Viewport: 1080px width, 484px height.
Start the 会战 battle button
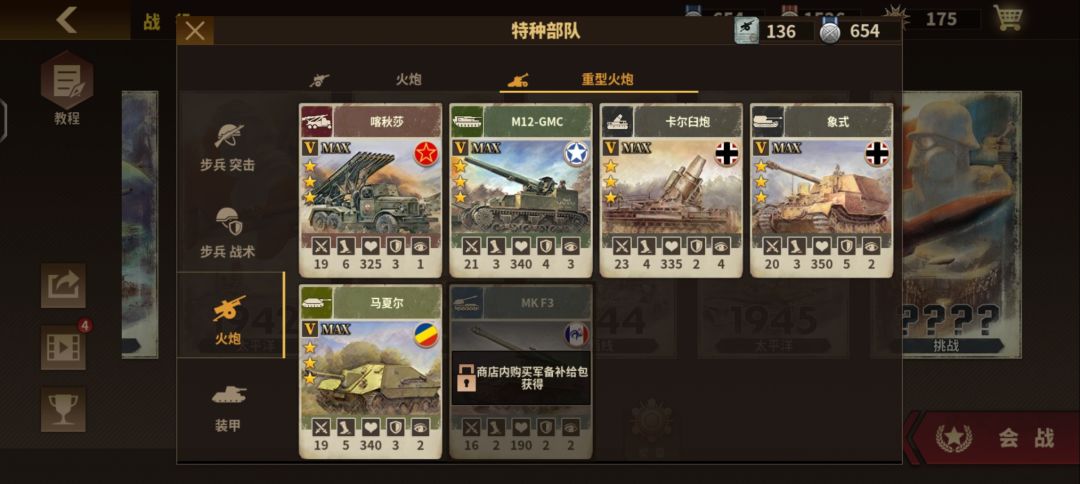pyautogui.click(x=996, y=438)
